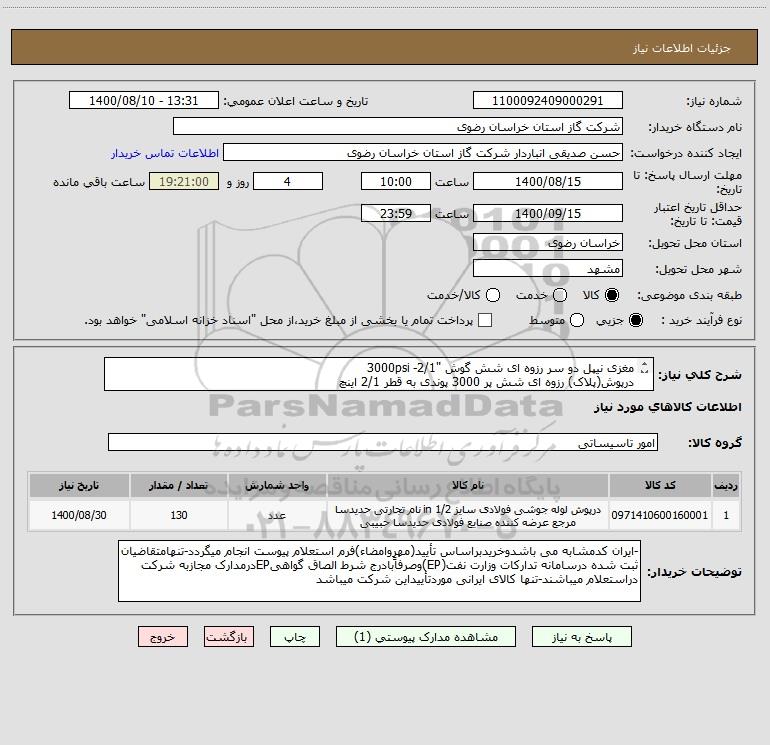Select the جزیی purchase type radio
The image size is (770, 745).
635,320
